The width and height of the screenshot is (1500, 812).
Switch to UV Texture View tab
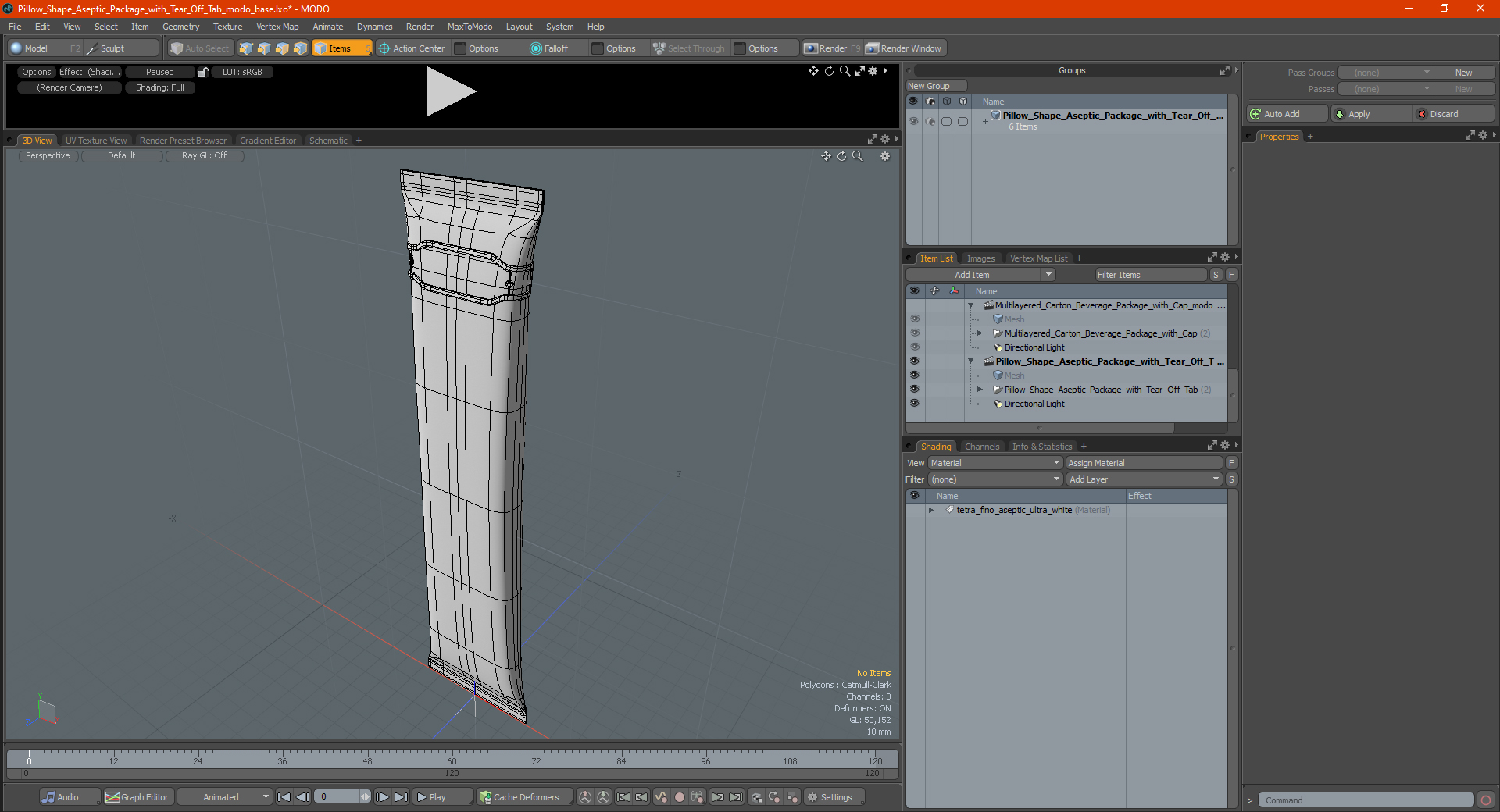tap(96, 141)
